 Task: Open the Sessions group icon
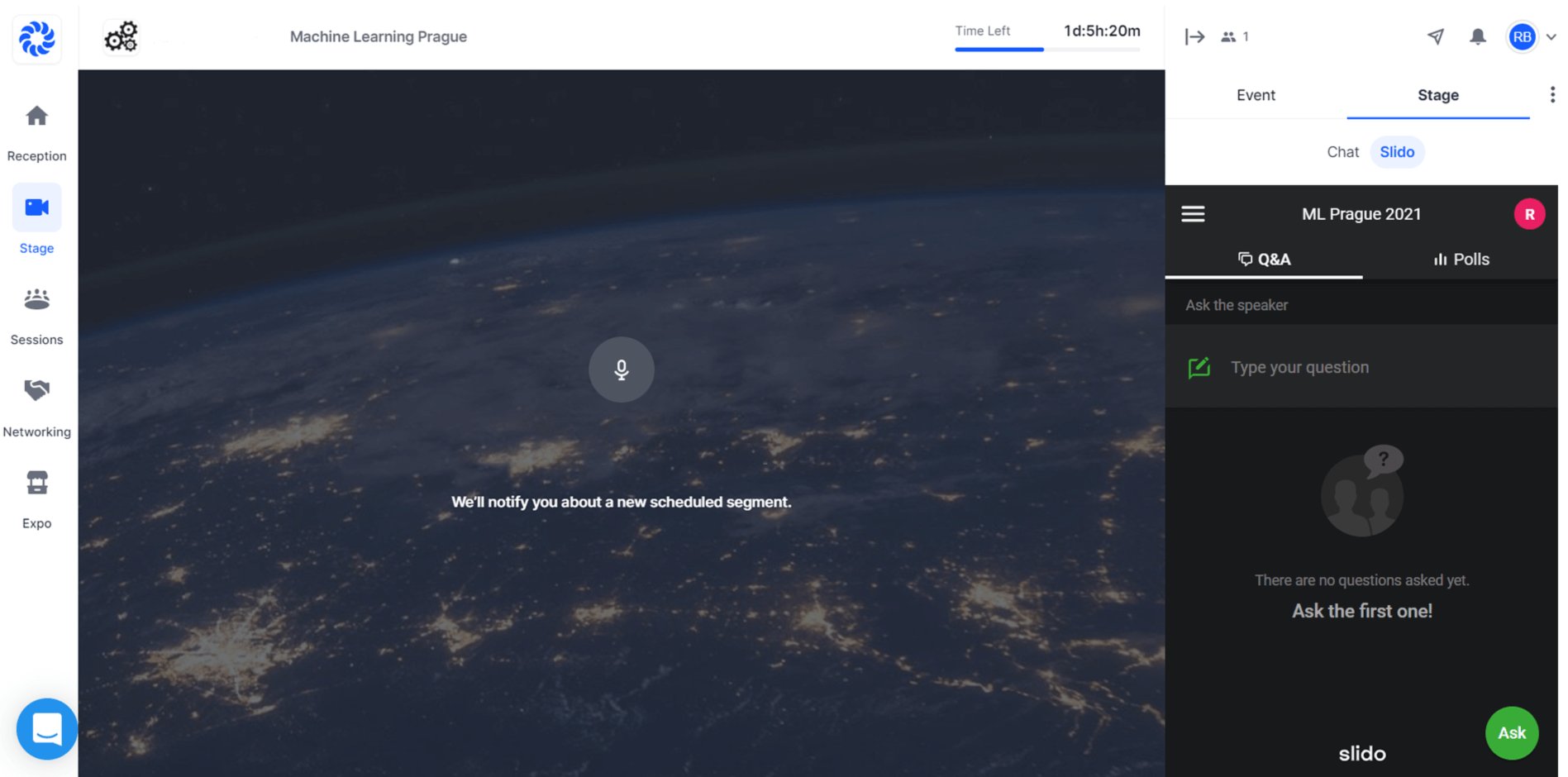tap(36, 298)
